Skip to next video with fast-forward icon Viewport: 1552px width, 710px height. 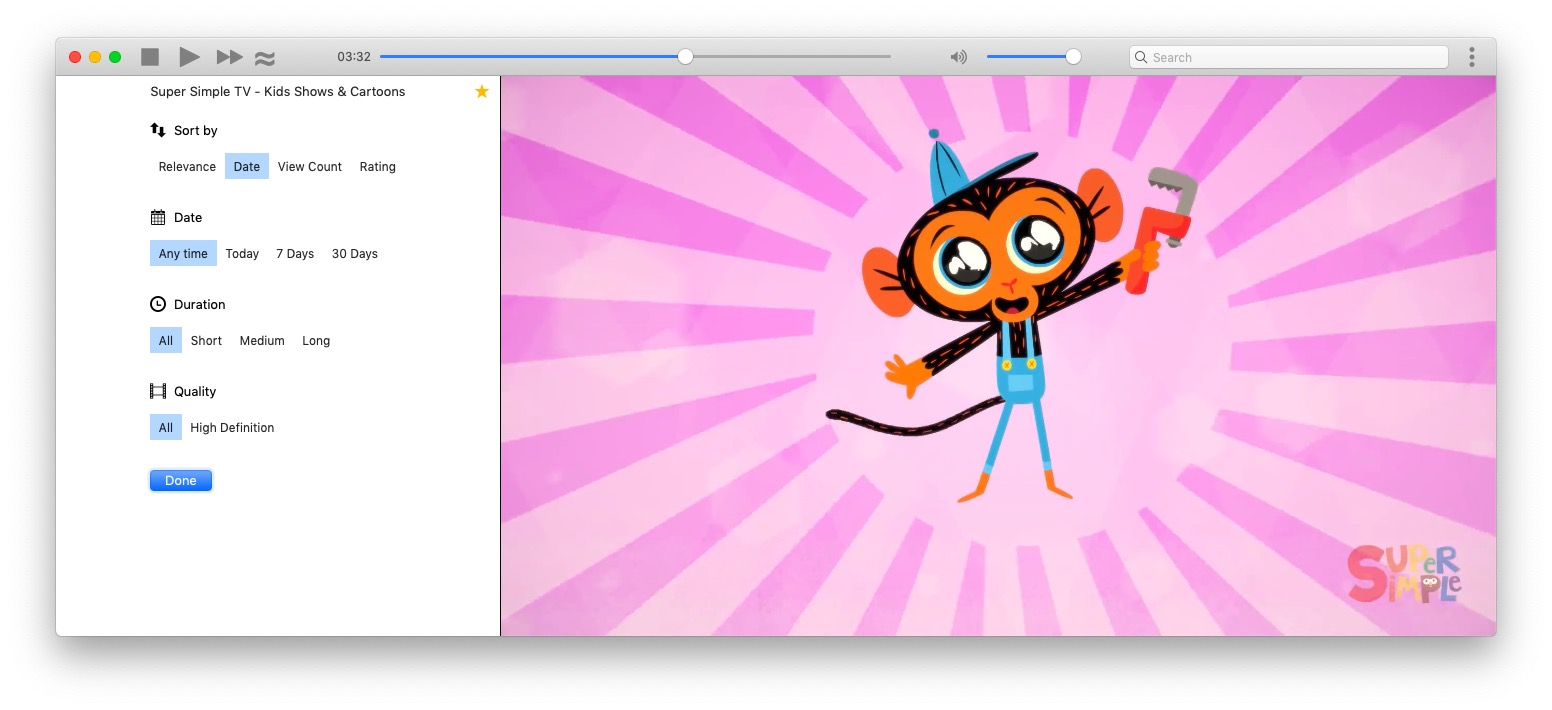pos(229,57)
